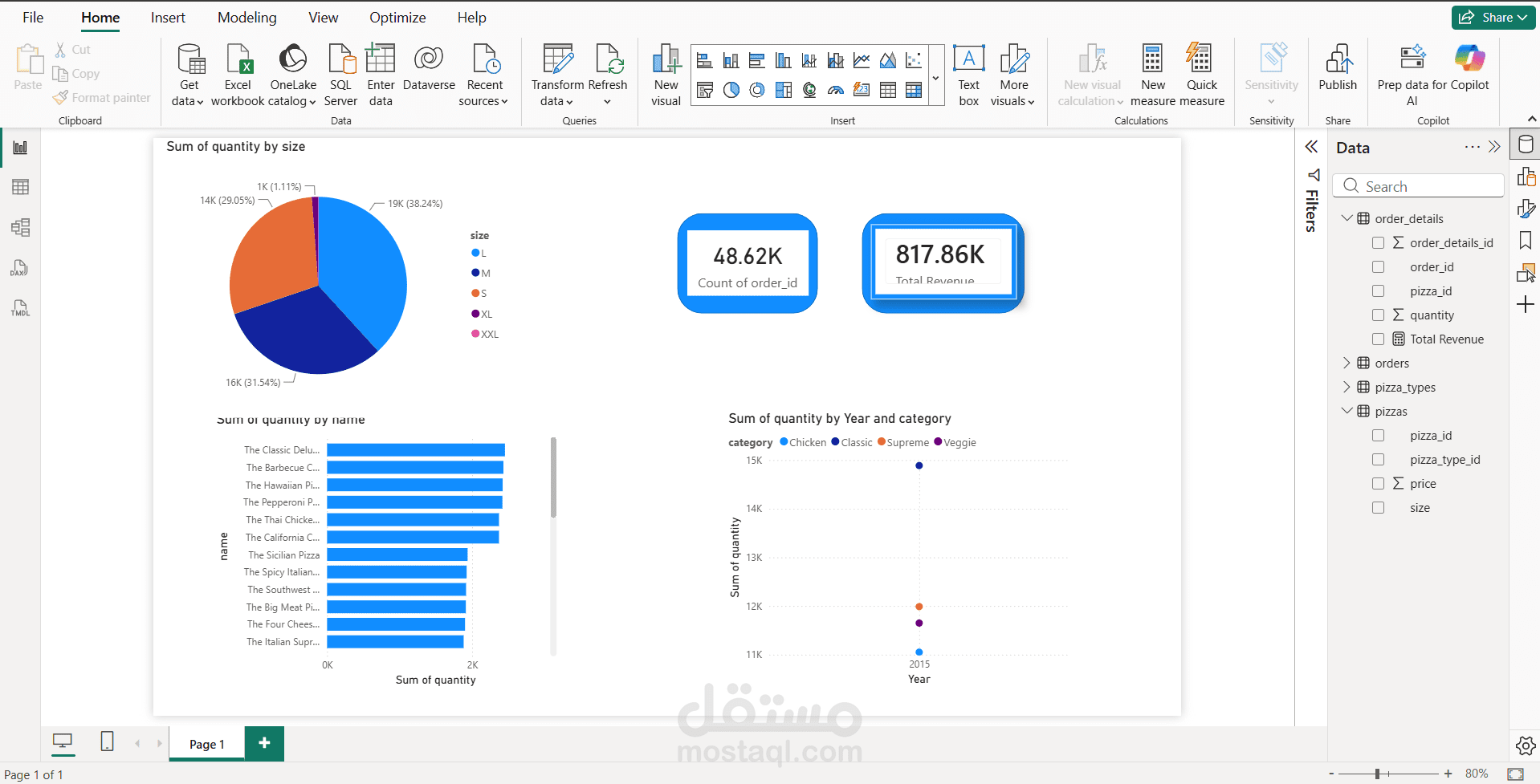Insert a globe map visual
The height and width of the screenshot is (784, 1540).
click(x=809, y=90)
